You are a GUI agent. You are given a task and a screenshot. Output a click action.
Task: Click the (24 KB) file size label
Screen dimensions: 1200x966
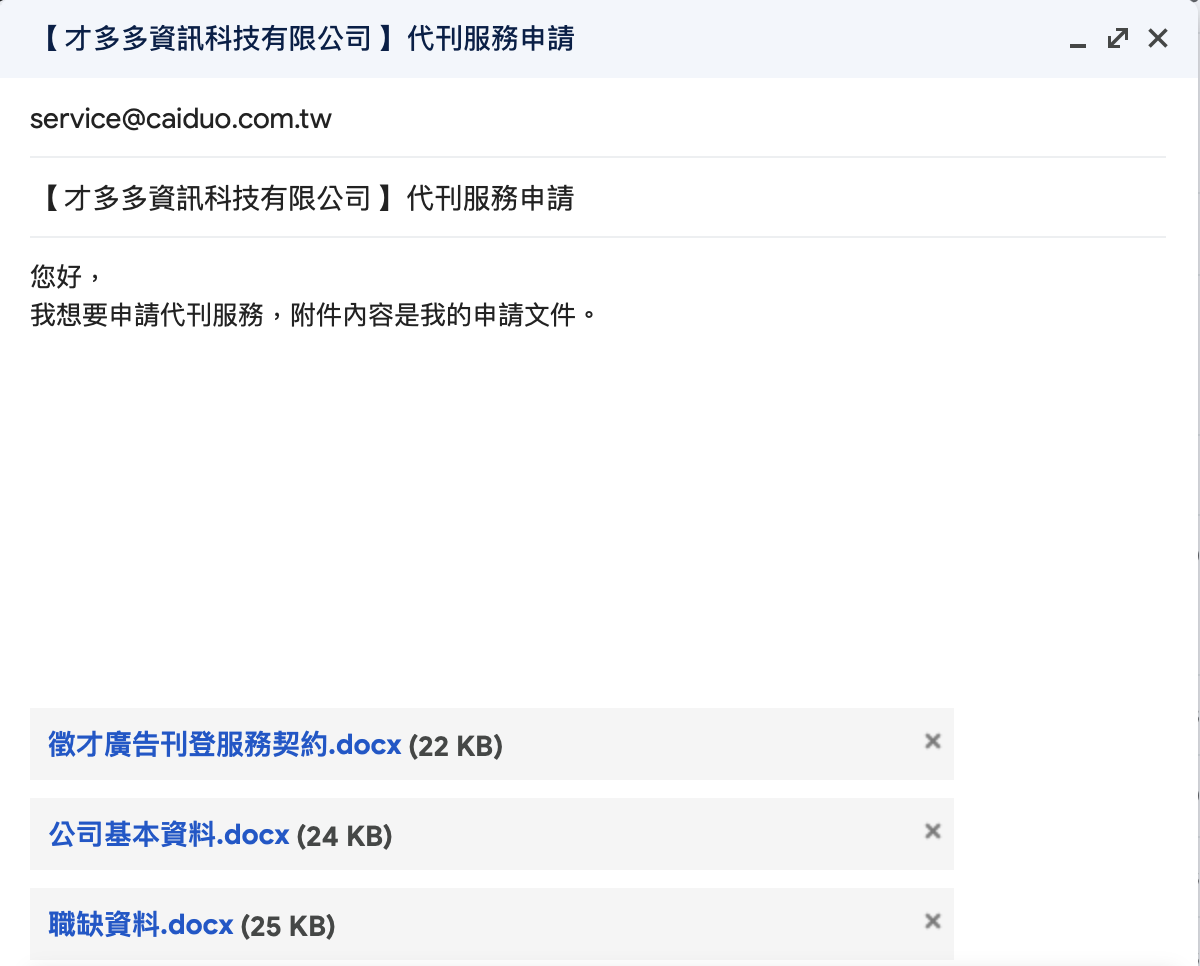click(344, 836)
